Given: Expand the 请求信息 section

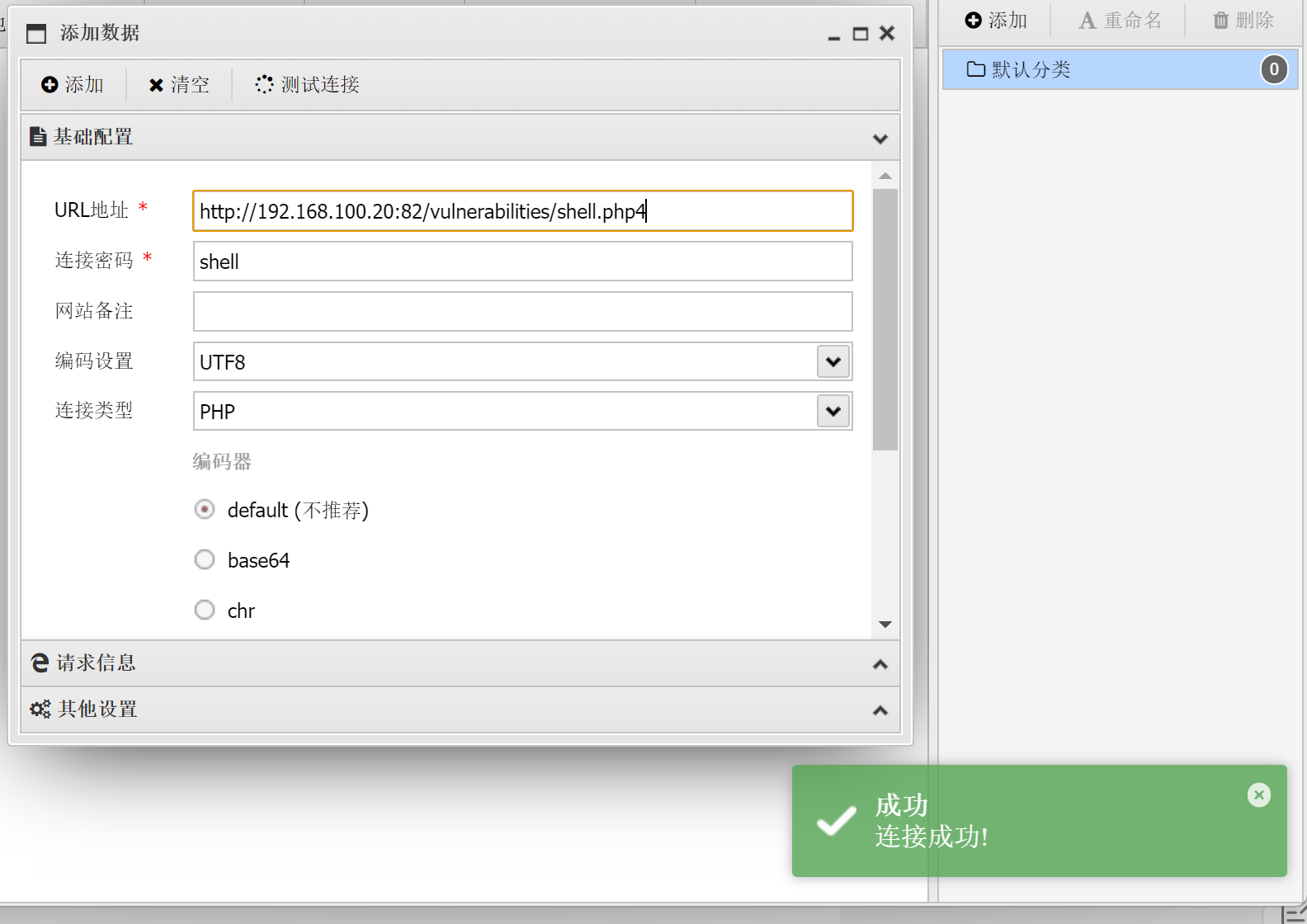Looking at the screenshot, I should tap(460, 663).
